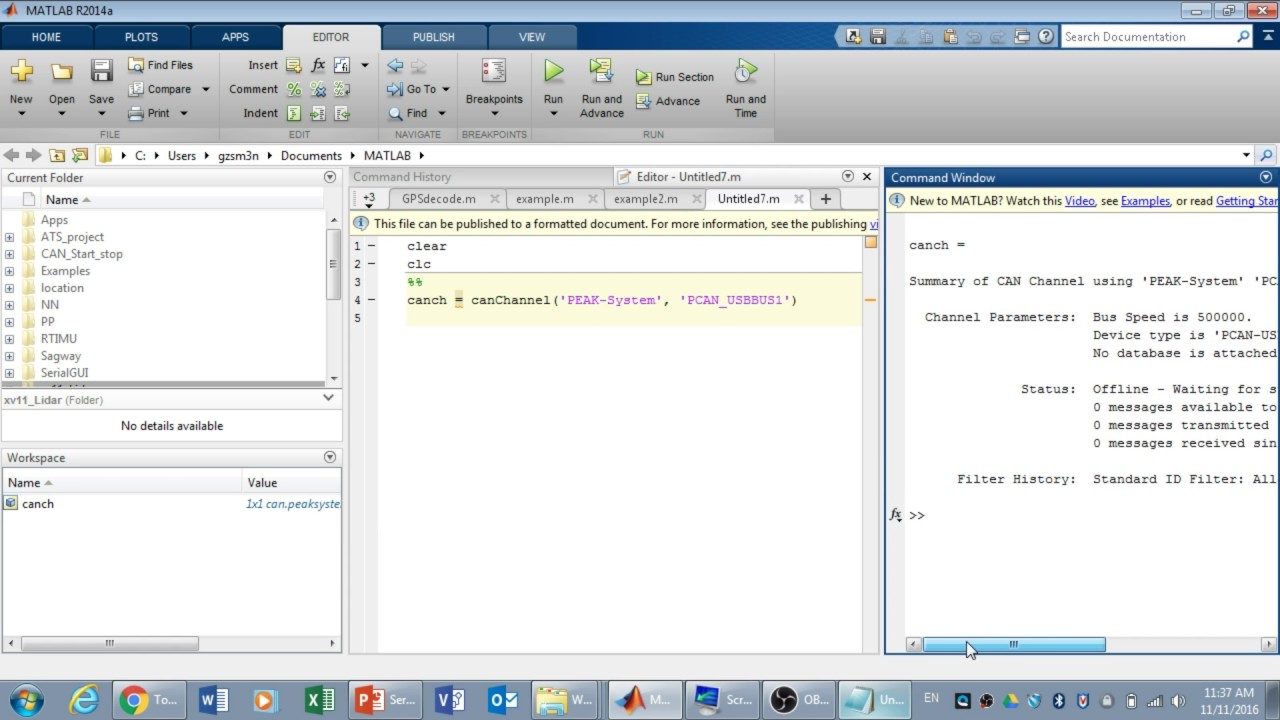Click Run and Time icon
This screenshot has width=1280, height=720.
pos(745,71)
